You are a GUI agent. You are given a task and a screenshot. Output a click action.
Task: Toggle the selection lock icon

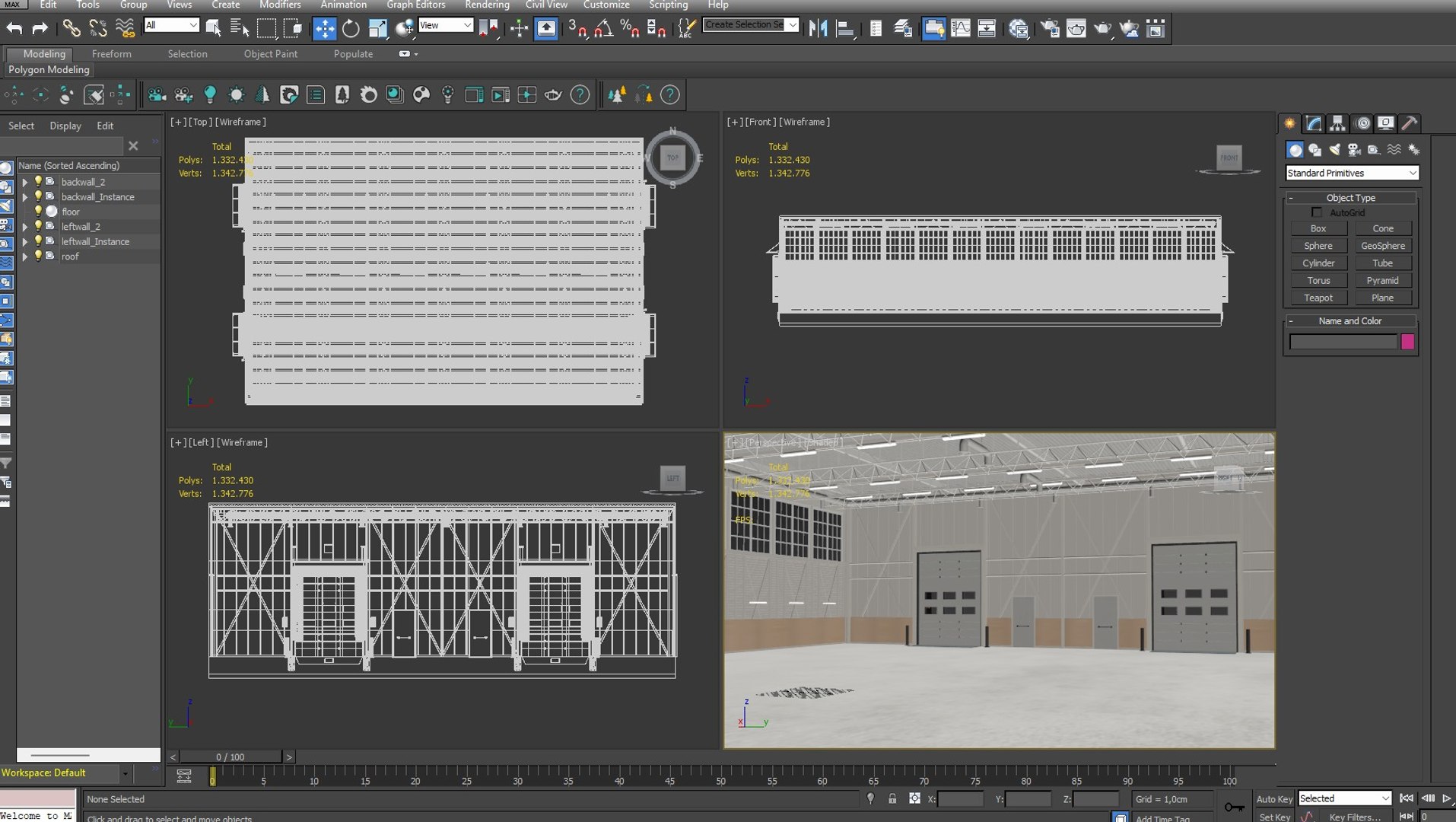coord(892,798)
